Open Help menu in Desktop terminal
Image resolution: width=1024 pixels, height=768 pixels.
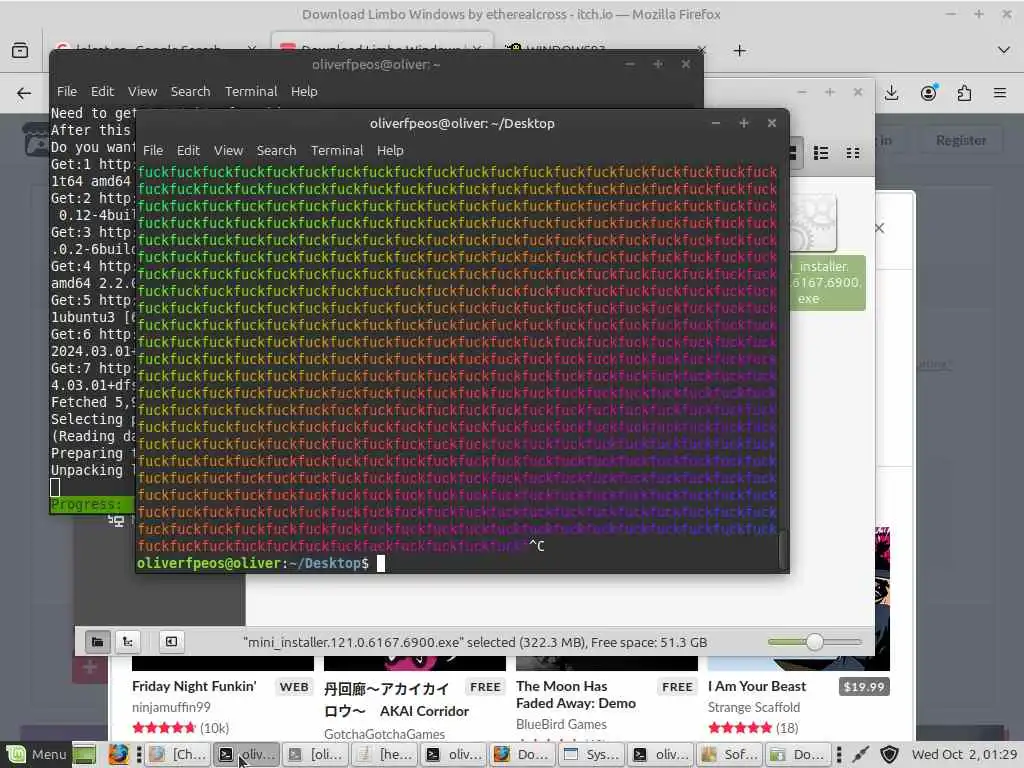(x=390, y=150)
